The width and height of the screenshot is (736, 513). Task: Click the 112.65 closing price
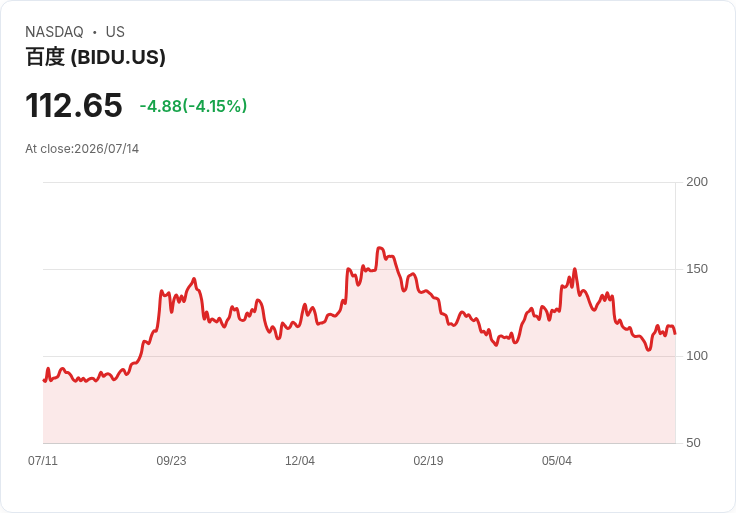pyautogui.click(x=74, y=105)
